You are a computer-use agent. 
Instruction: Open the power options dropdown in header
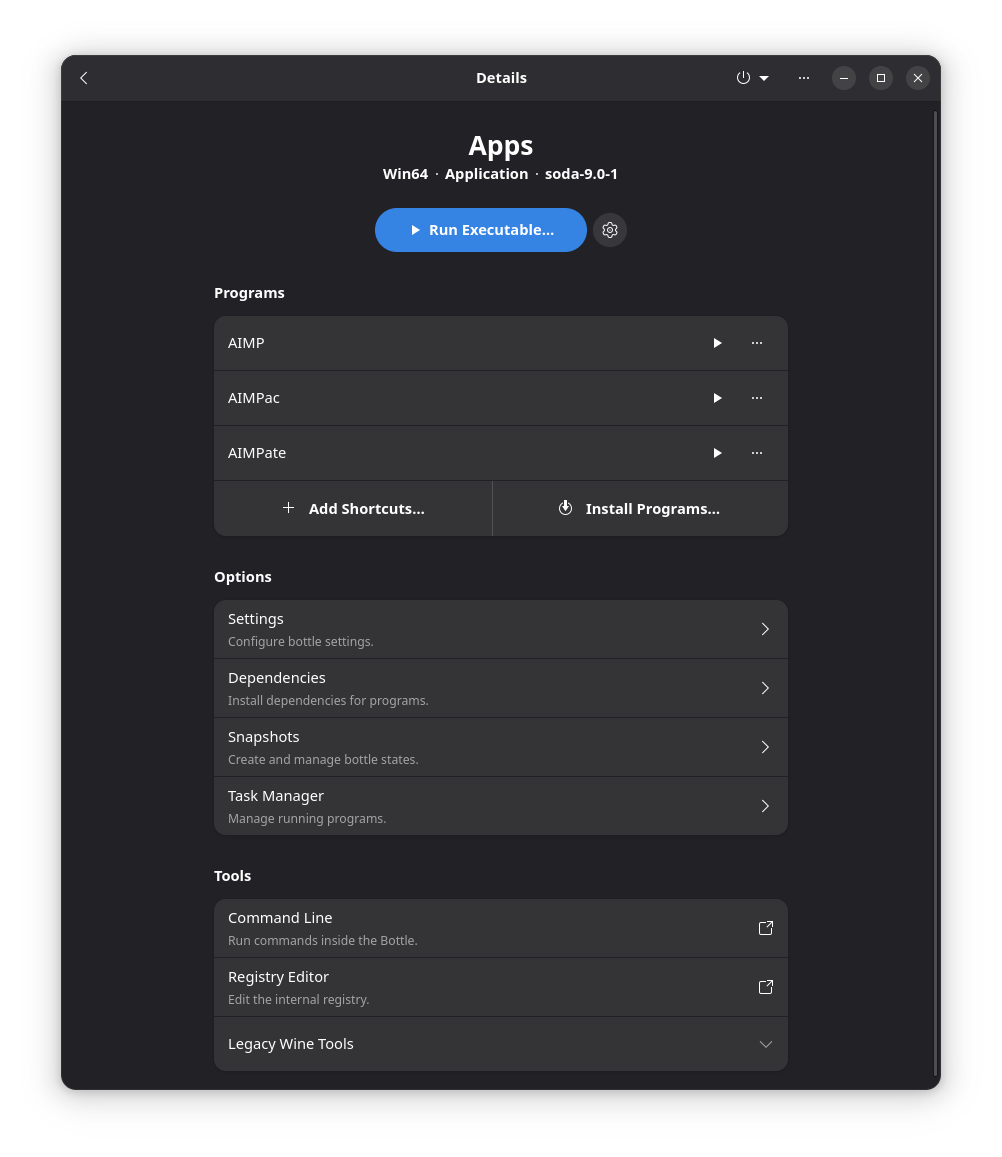[753, 78]
